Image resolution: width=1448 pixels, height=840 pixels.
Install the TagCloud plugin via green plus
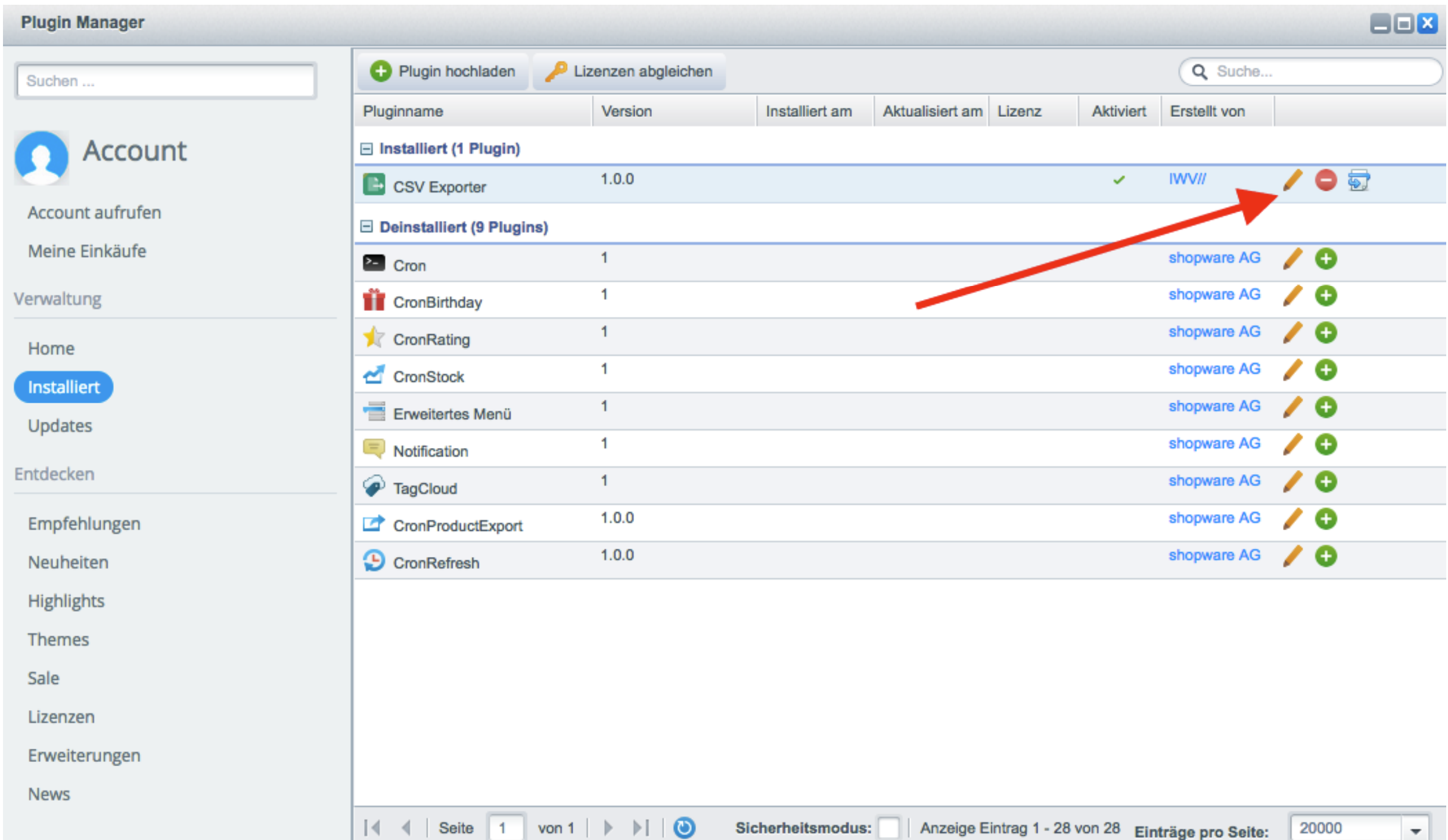tap(1325, 481)
